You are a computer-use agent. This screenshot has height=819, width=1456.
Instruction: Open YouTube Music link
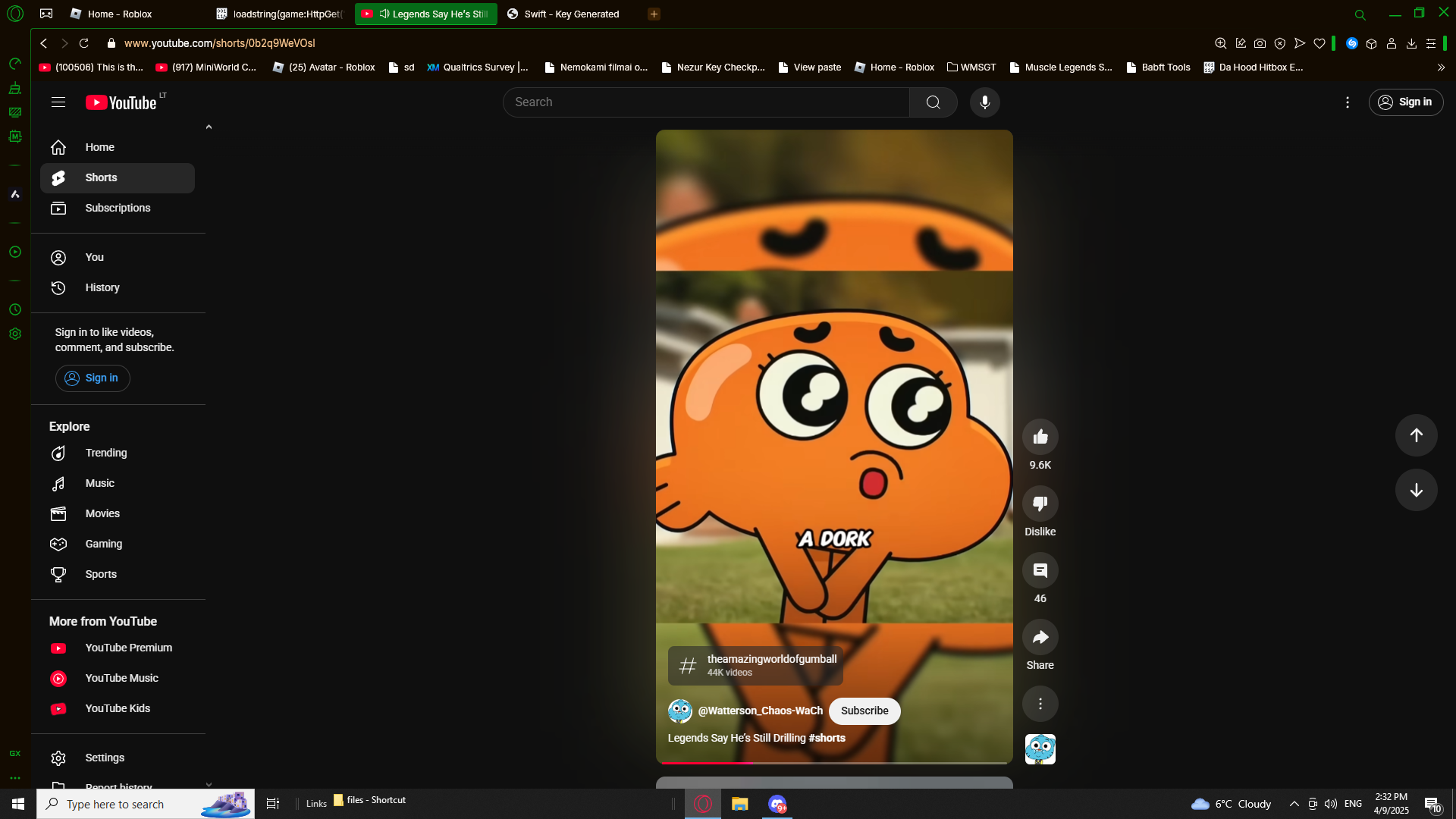click(118, 678)
